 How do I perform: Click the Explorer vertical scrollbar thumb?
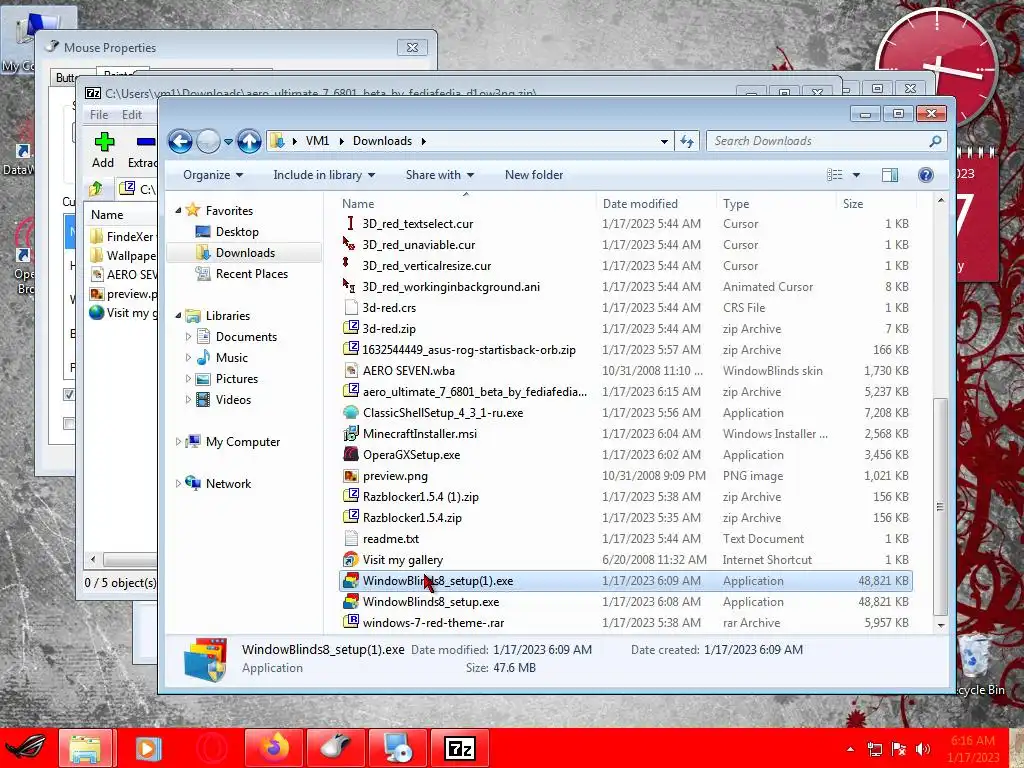[x=940, y=507]
